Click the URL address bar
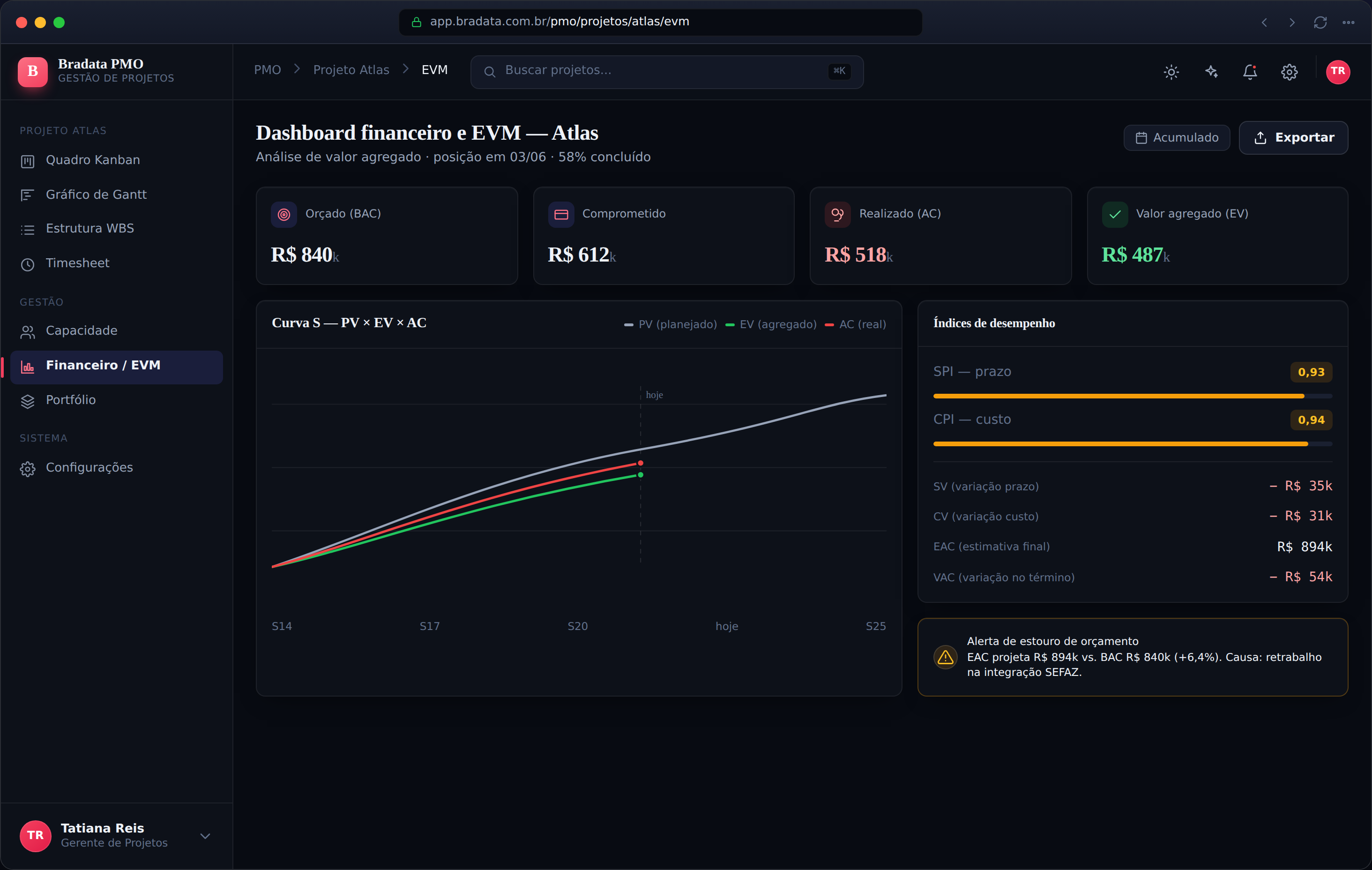 click(x=660, y=22)
